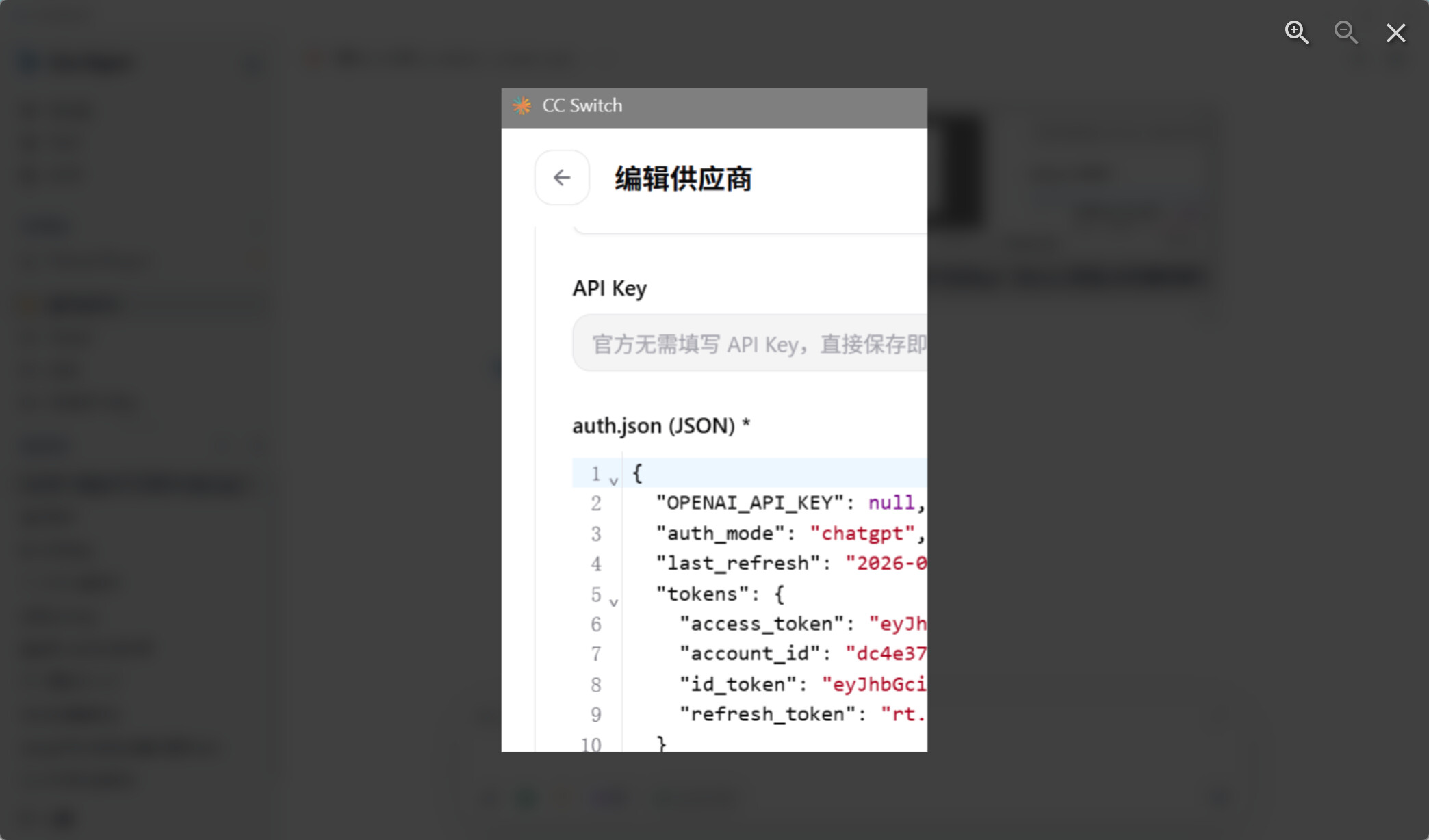Collapse the JSON root object at line 1
Image resolution: width=1429 pixels, height=840 pixels.
614,482
